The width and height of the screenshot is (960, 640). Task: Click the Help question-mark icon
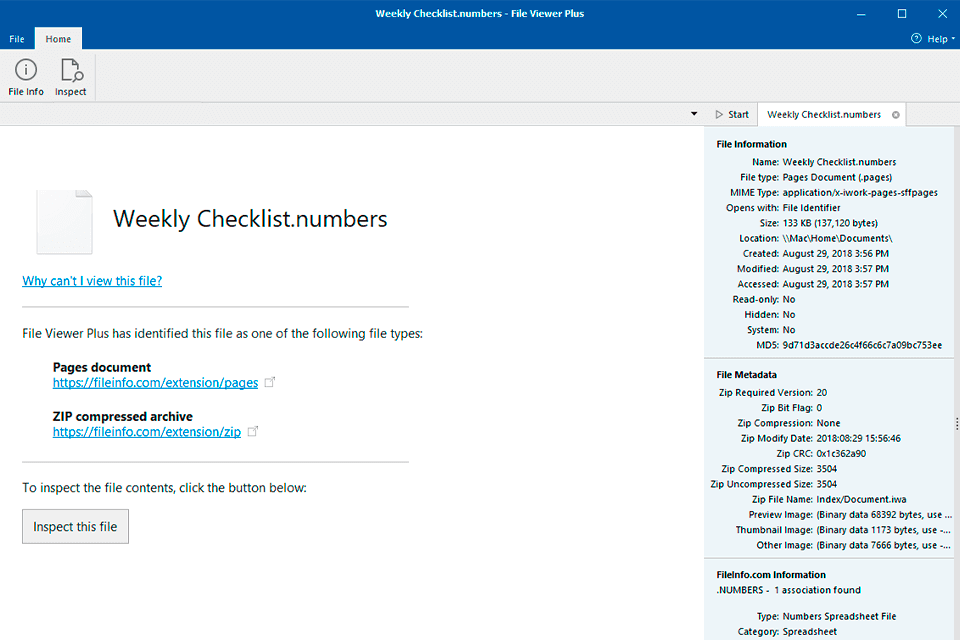point(916,39)
